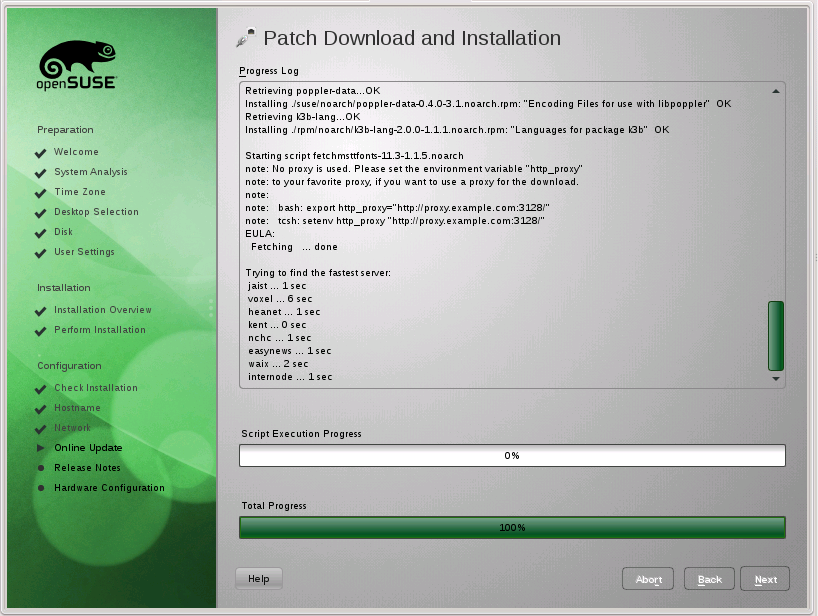The image size is (818, 616).
Task: Click log entry 'easynews ... 1 sec'
Action: (290, 351)
